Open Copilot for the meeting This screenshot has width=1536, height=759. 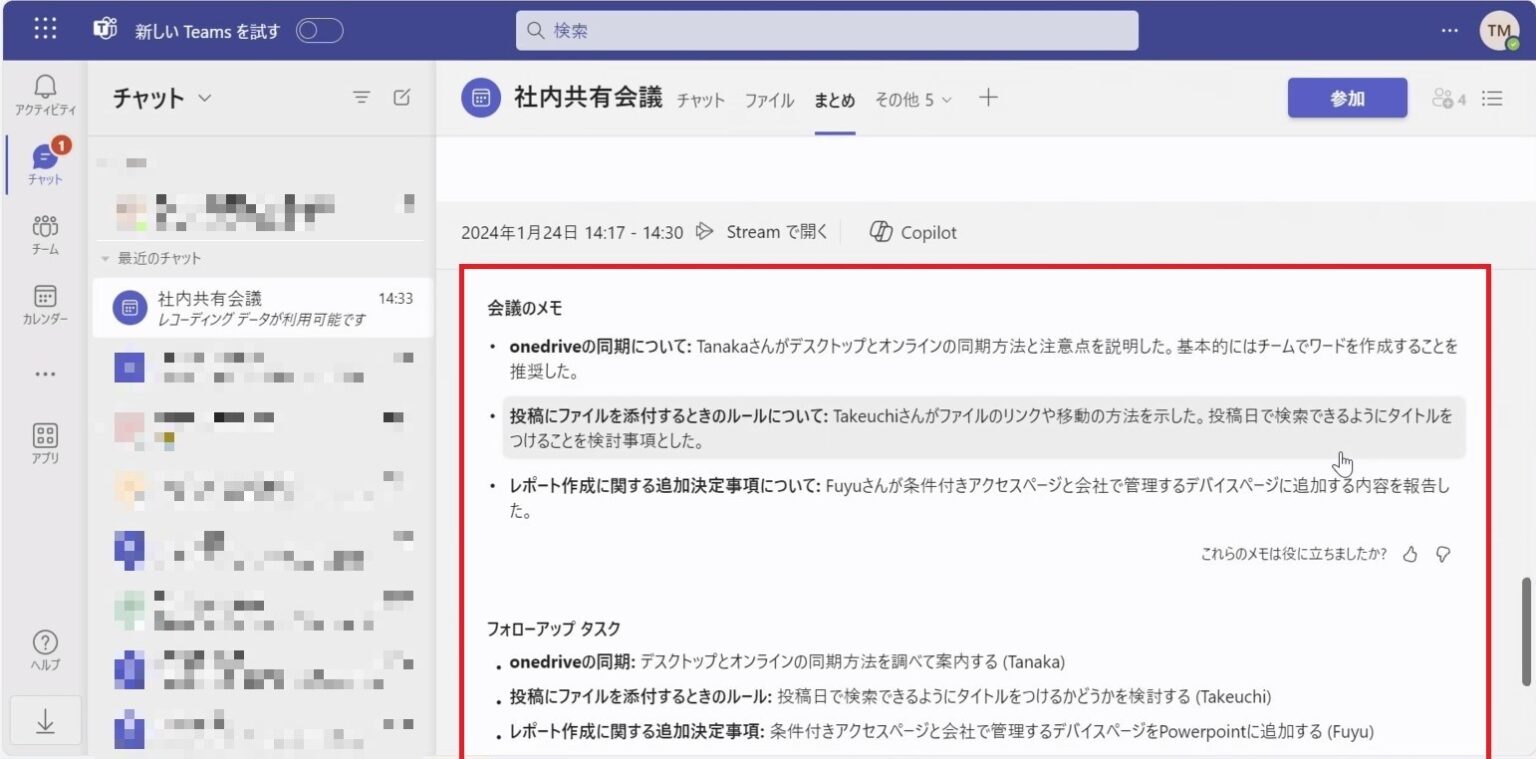point(911,231)
